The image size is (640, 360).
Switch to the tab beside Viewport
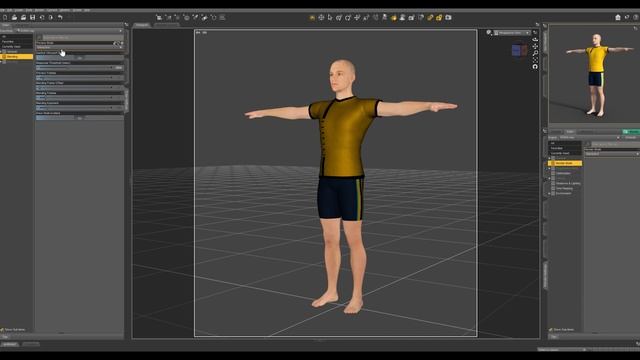[x=166, y=25]
